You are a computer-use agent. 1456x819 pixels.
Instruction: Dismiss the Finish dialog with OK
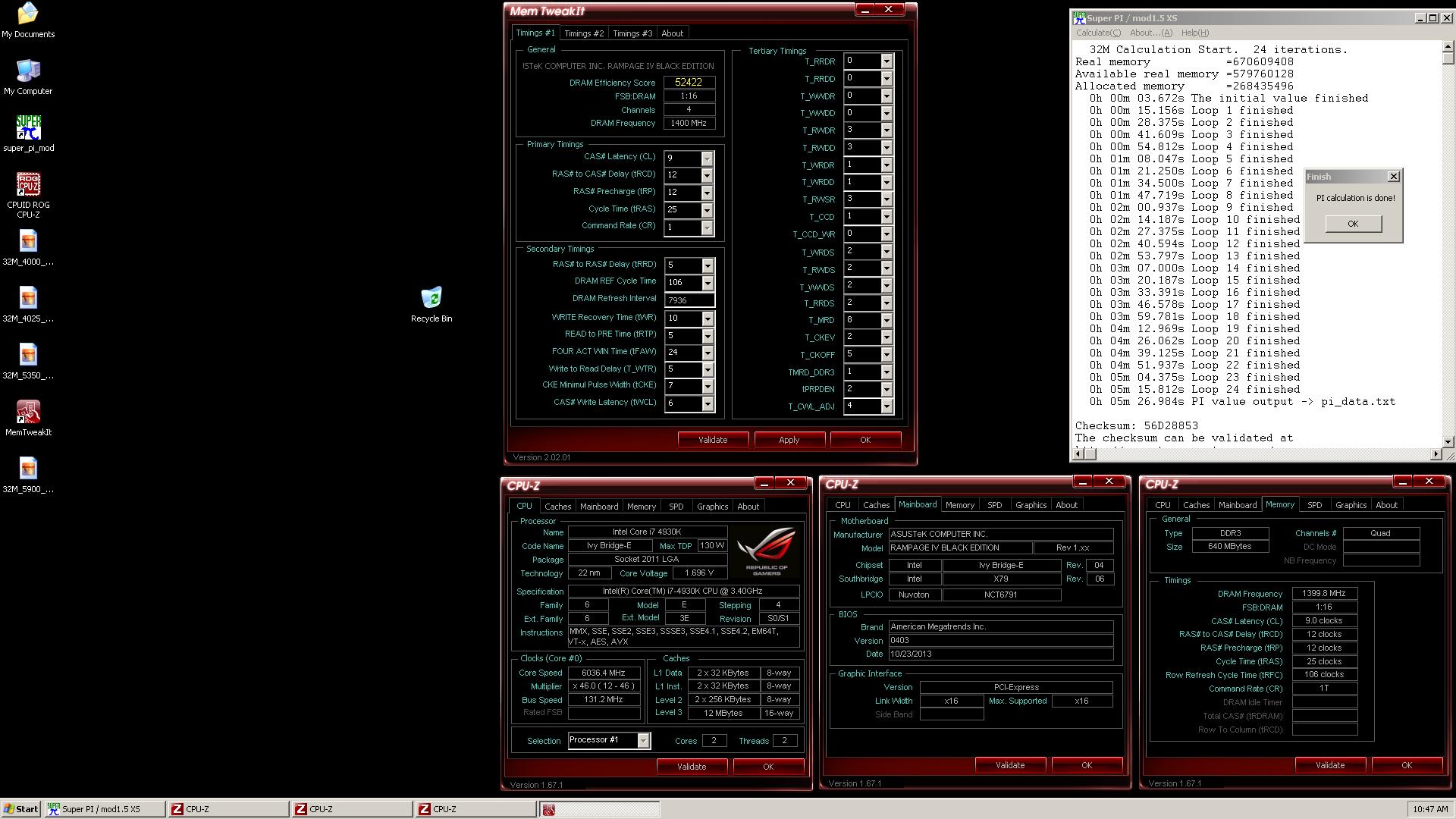[1353, 224]
